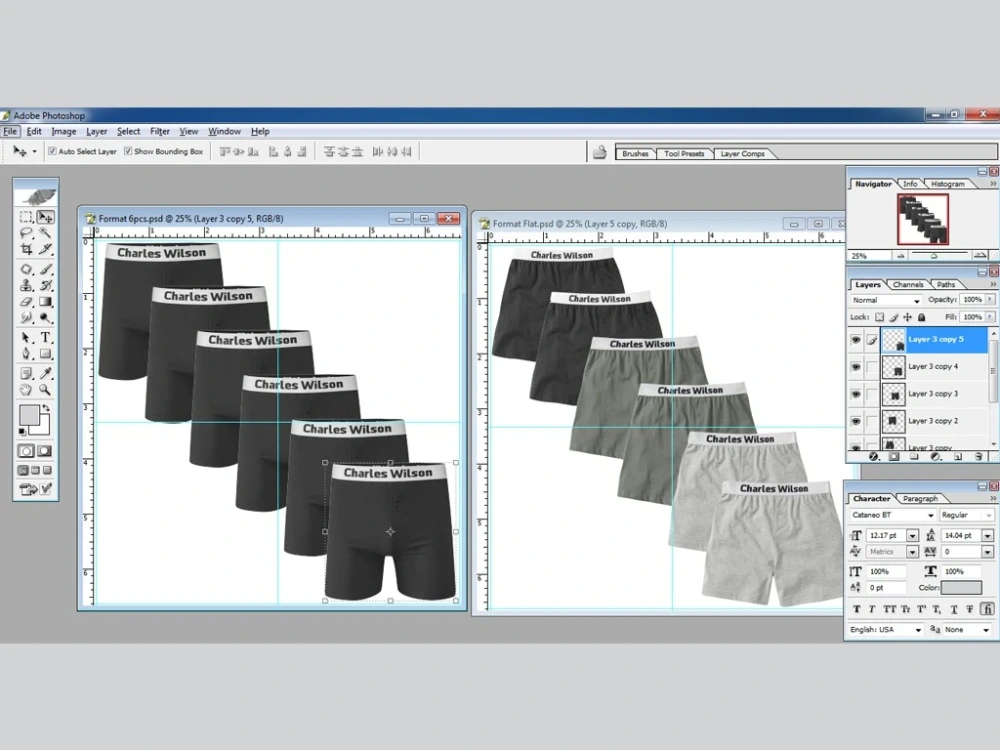Add a layer style icon
Screen dimensions: 1000x750
click(x=874, y=457)
